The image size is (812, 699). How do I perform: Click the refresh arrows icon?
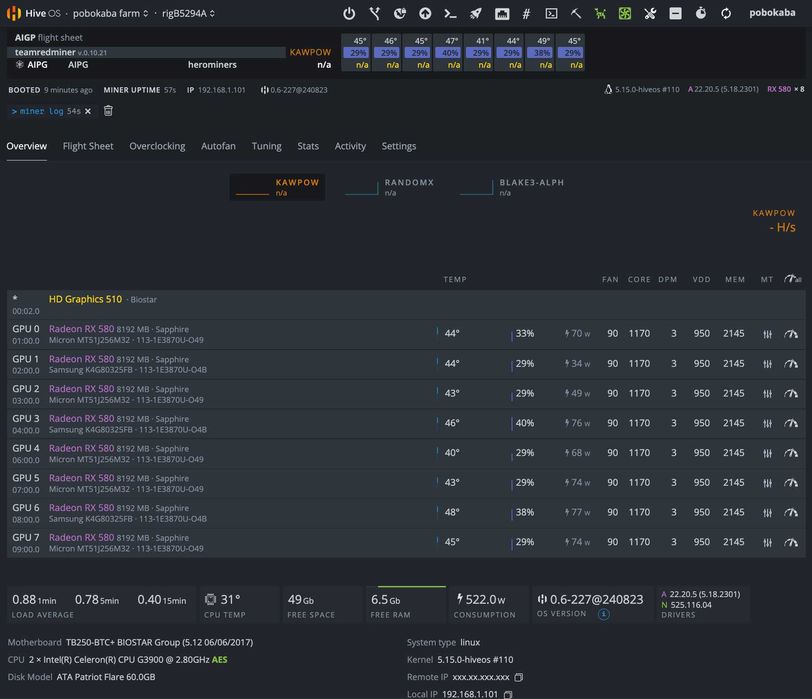[x=726, y=13]
